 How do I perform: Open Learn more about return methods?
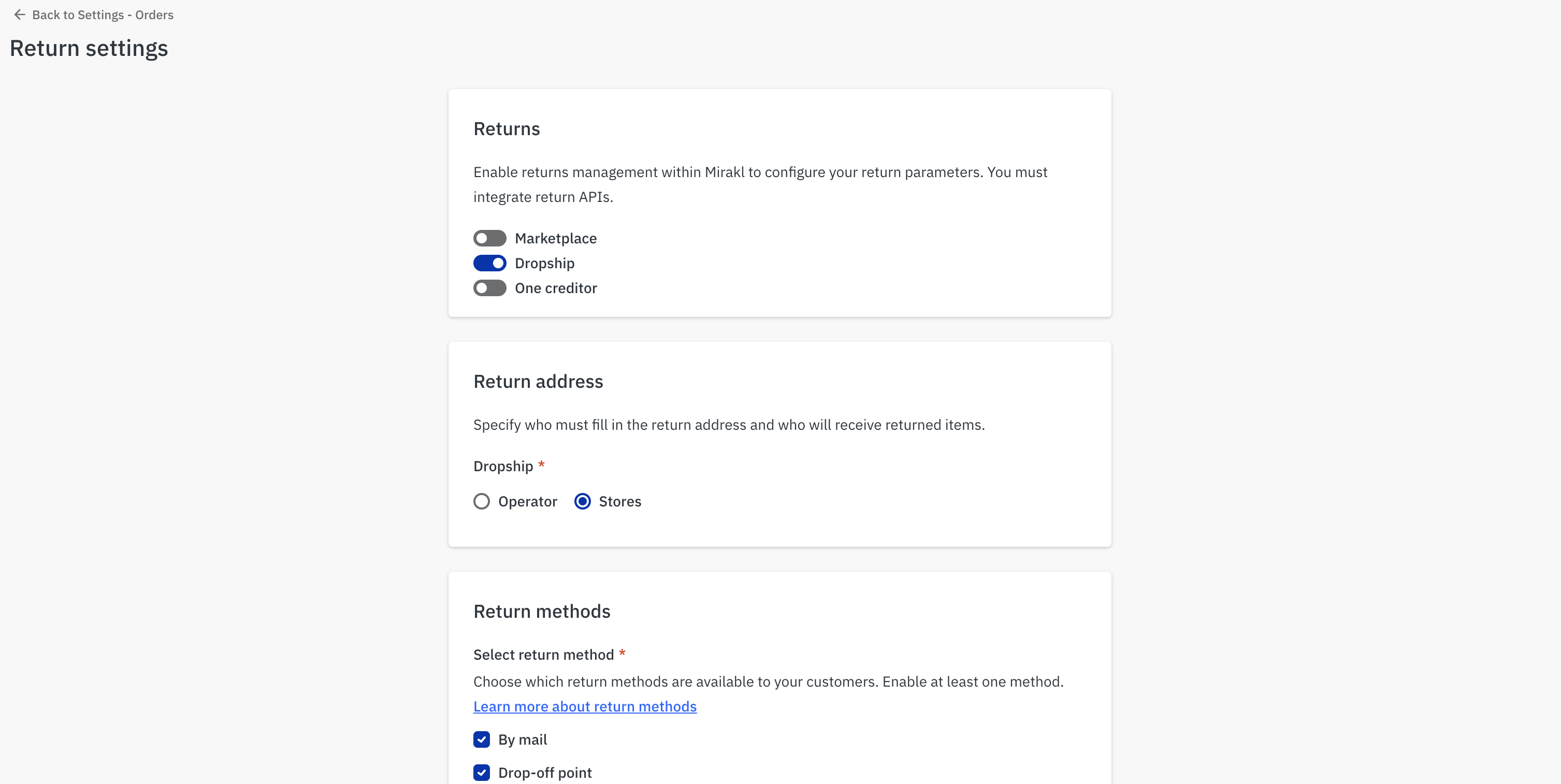[x=585, y=706]
